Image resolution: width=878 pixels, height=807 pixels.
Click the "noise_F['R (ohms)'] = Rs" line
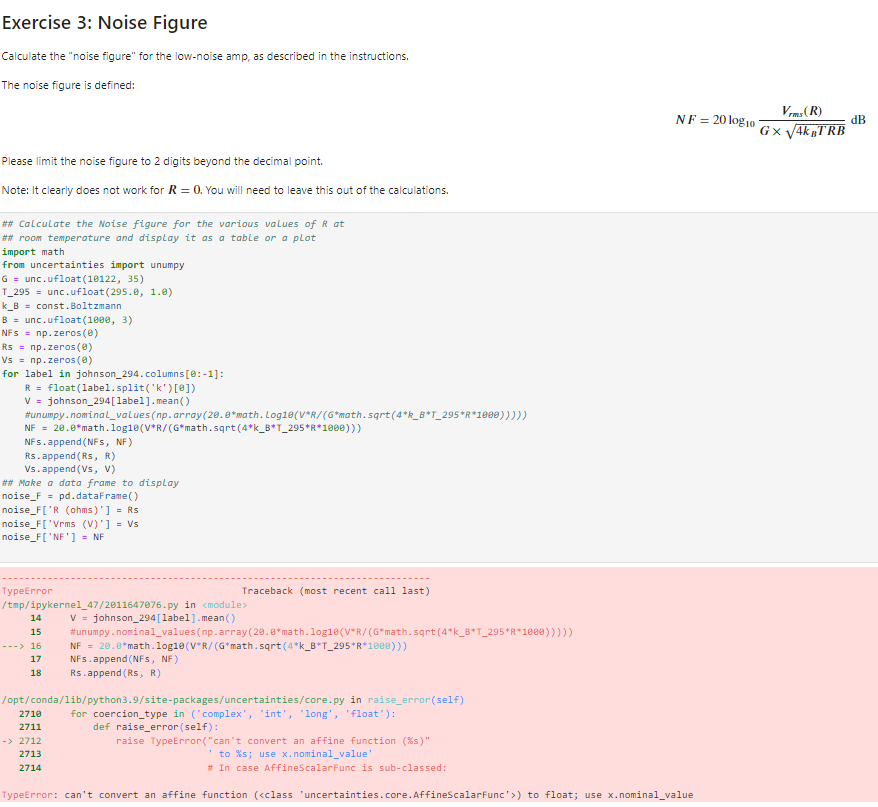coord(70,510)
